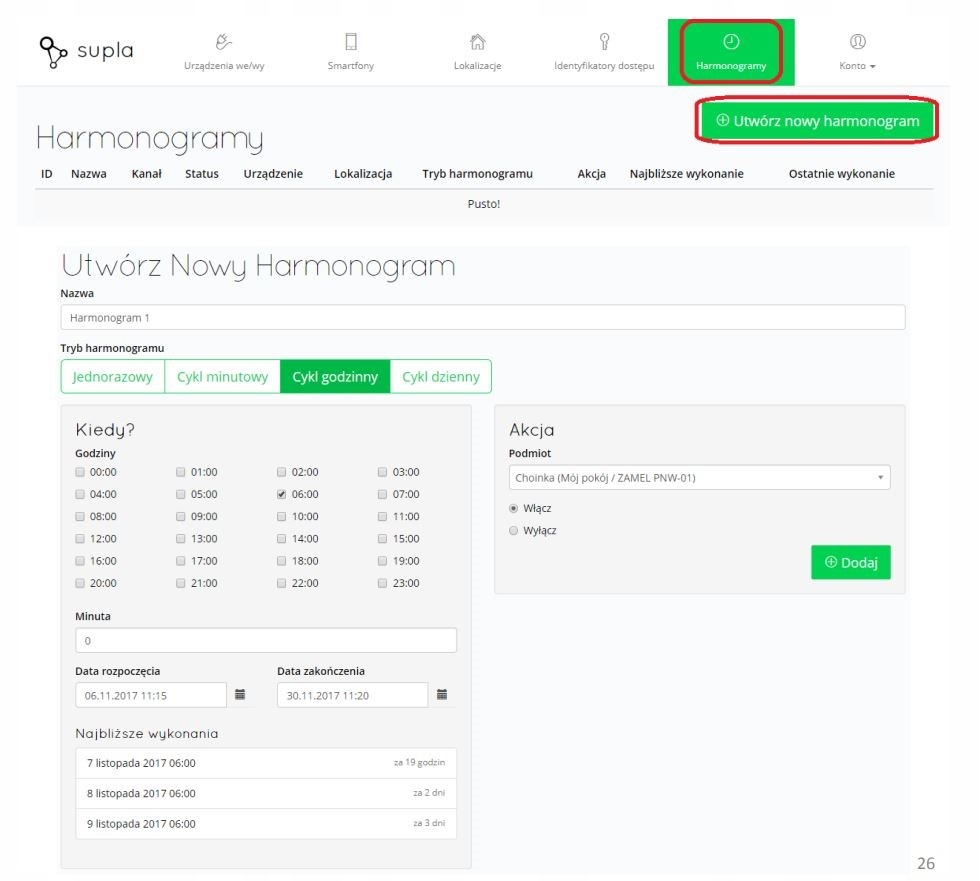Click the Status column header
Image resolution: width=980 pixels, height=881 pixels.
(x=202, y=174)
